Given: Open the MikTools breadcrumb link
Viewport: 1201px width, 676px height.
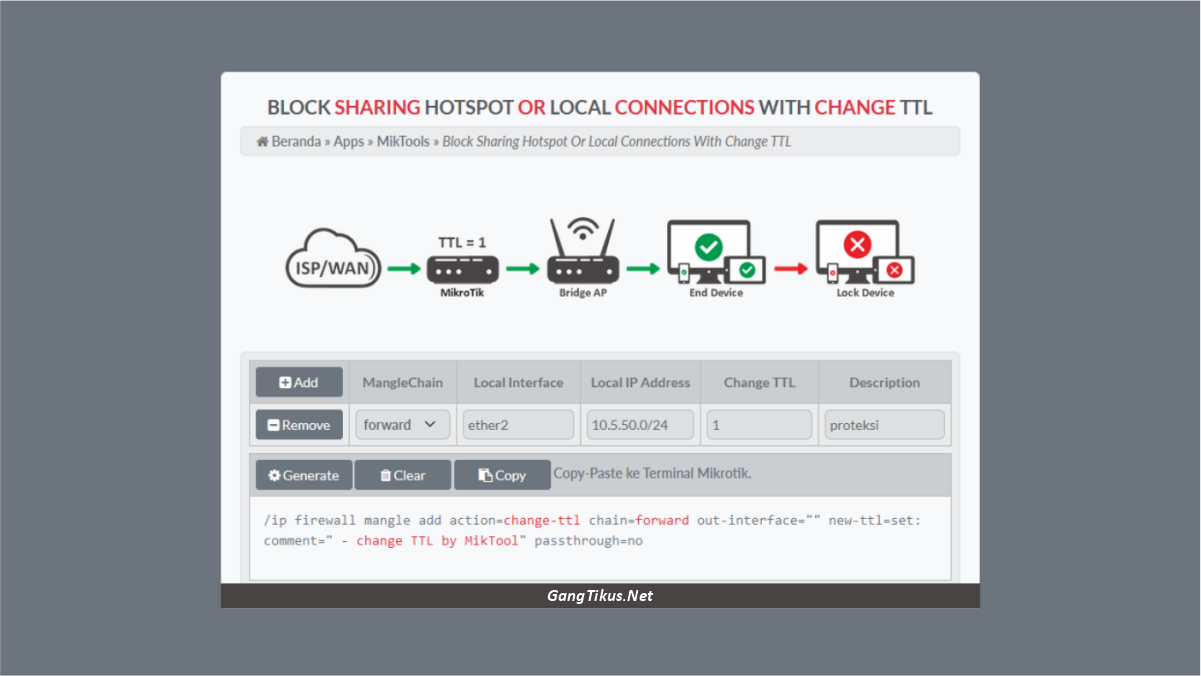Looking at the screenshot, I should tap(403, 141).
